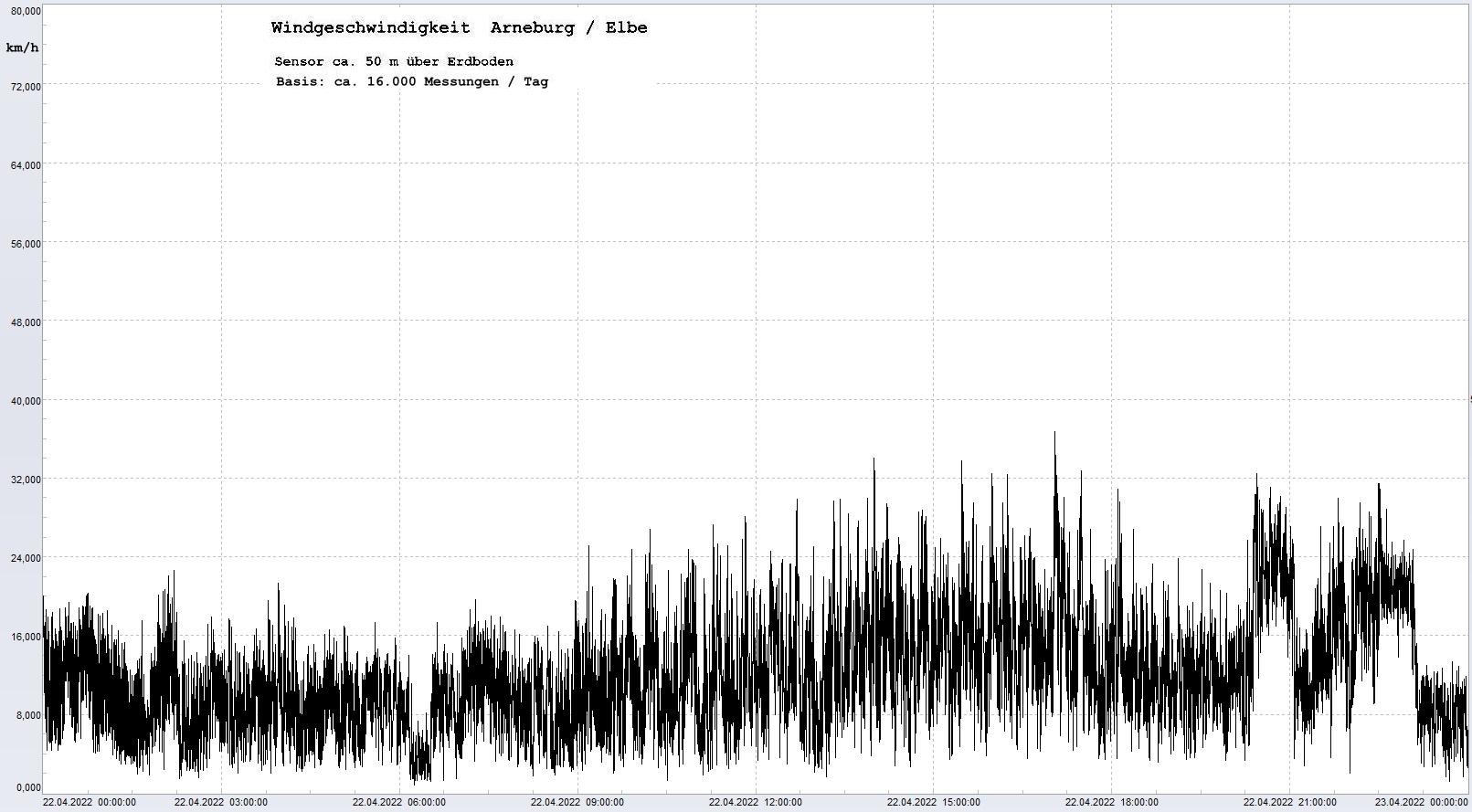Click the 23.04.2022 00:00:00 end label
The width and height of the screenshot is (1472, 812).
coord(1422,803)
